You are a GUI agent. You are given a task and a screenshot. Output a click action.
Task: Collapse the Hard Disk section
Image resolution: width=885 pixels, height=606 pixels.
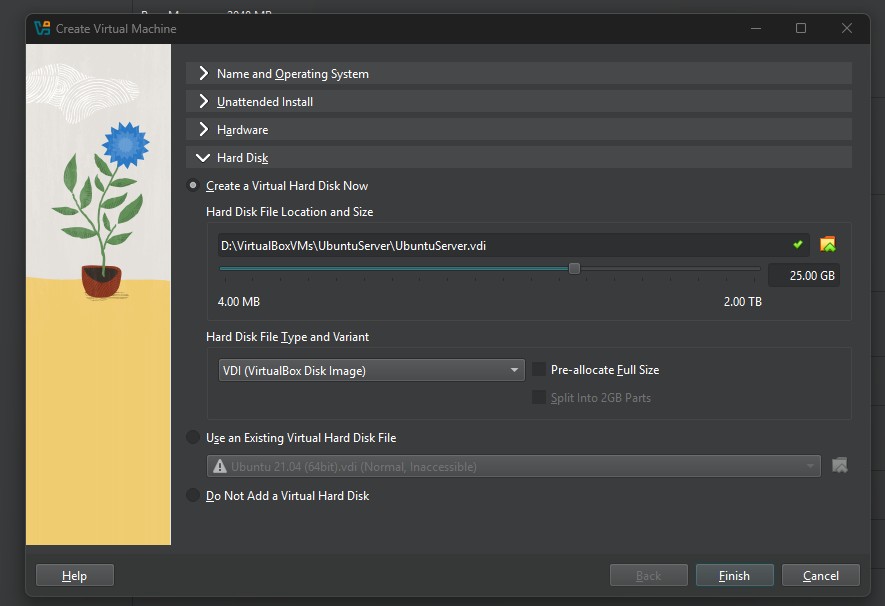click(x=204, y=158)
